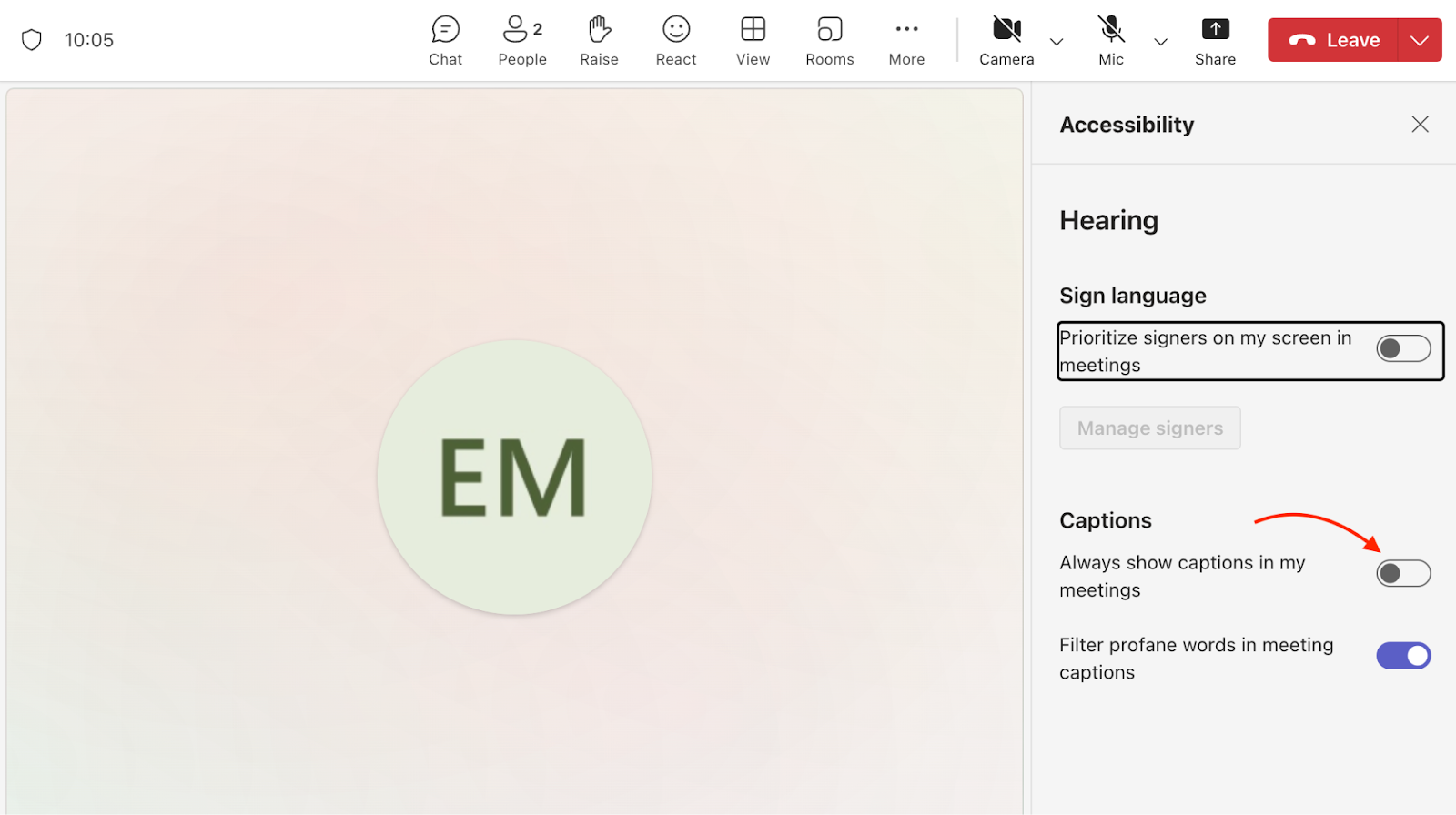Viewport: 1456px width, 815px height.
Task: Open the Leave button dropdown chevron
Action: (1419, 40)
